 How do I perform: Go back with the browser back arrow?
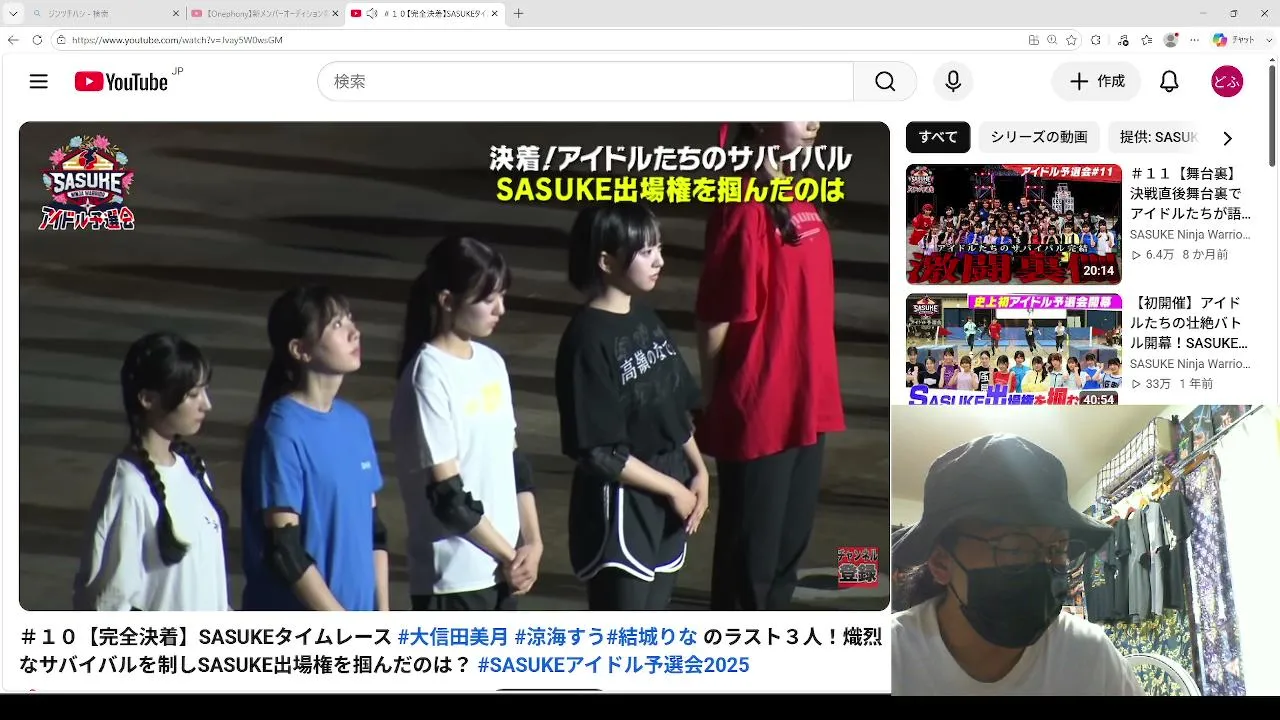(13, 40)
